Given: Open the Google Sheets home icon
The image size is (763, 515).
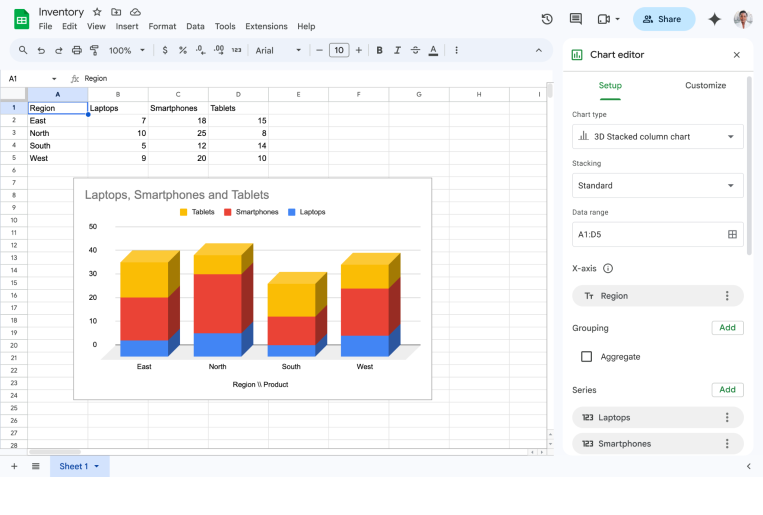Looking at the screenshot, I should [21, 19].
